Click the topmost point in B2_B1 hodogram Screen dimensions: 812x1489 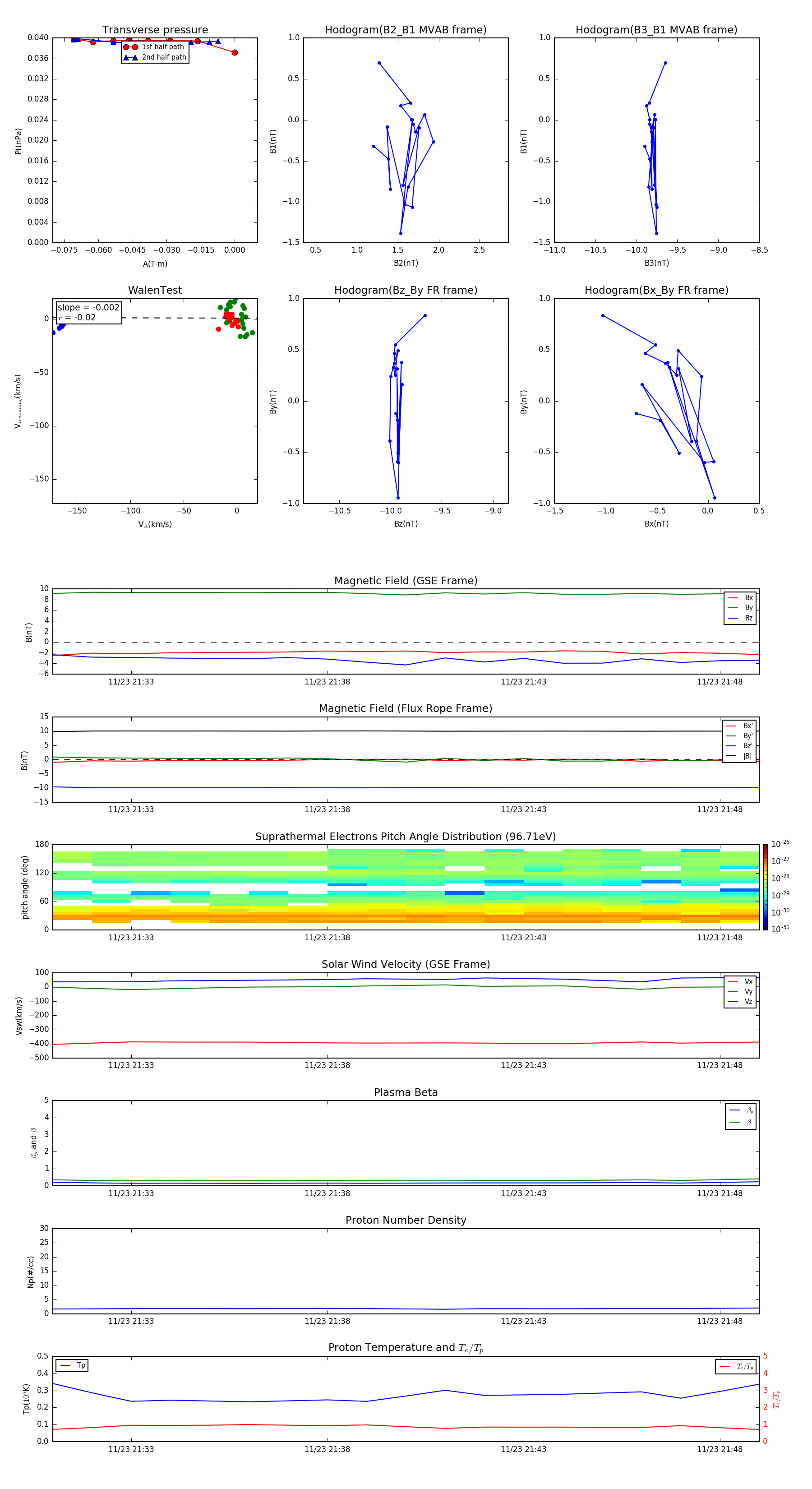pyautogui.click(x=379, y=63)
